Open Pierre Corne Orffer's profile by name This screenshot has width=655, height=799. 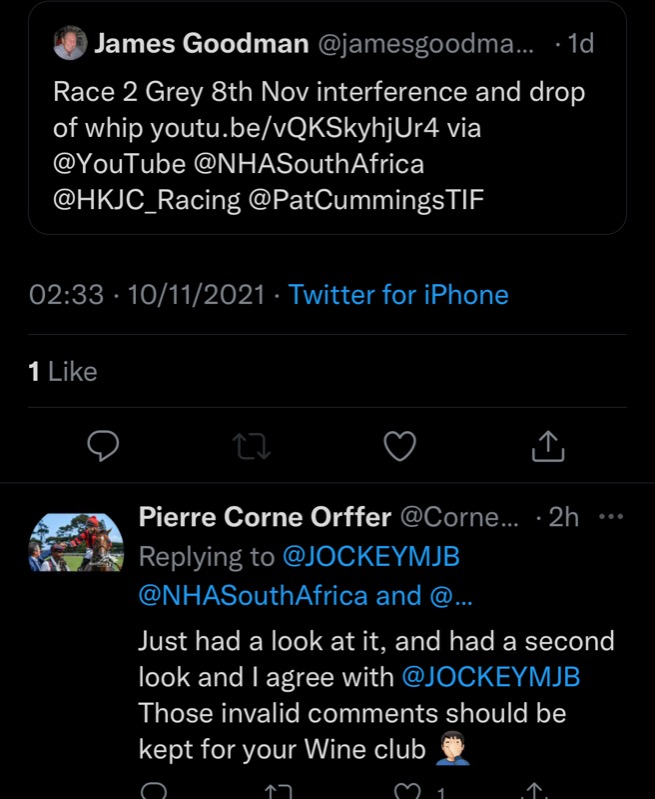click(264, 517)
